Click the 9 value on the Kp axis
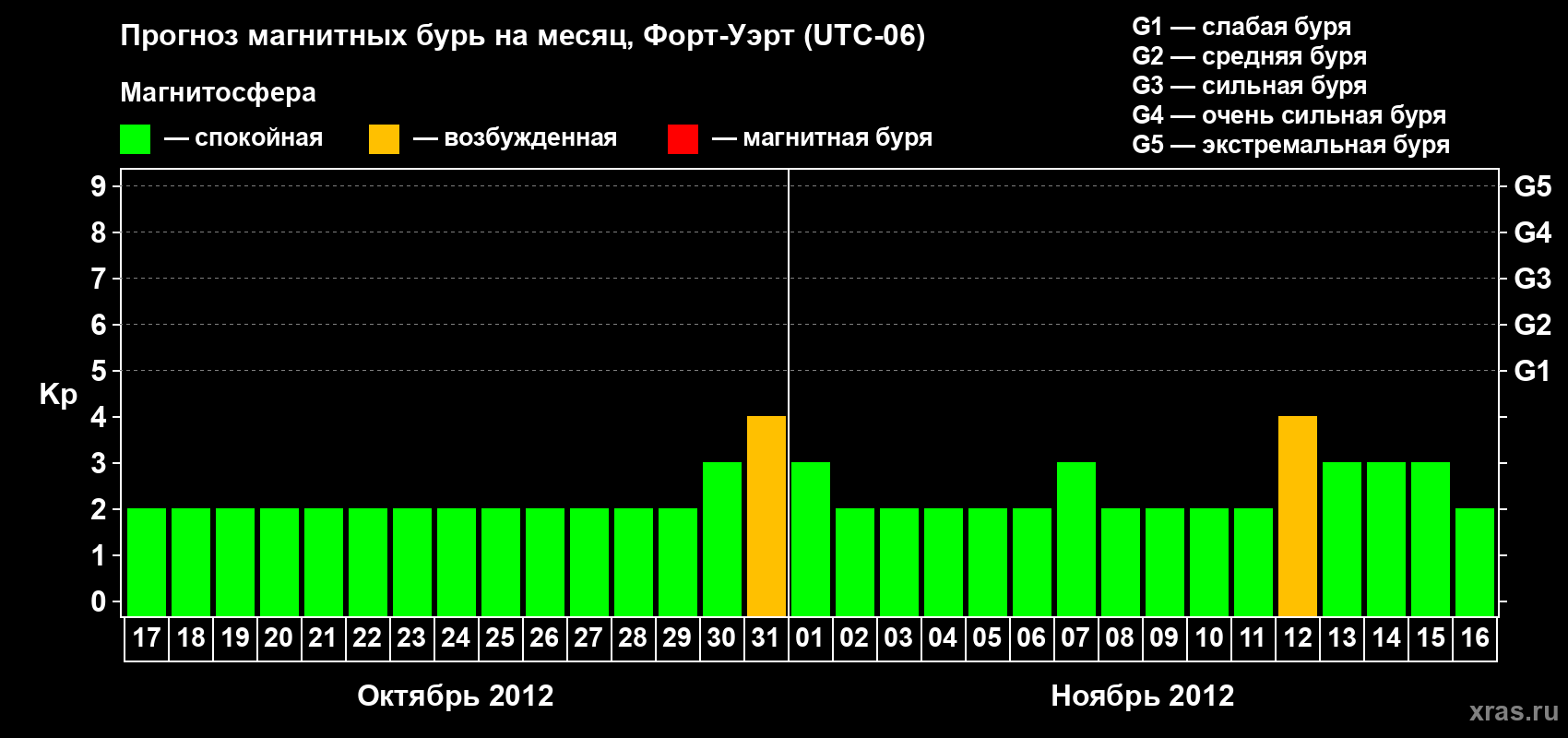Viewport: 1568px width, 738px height. click(99, 186)
